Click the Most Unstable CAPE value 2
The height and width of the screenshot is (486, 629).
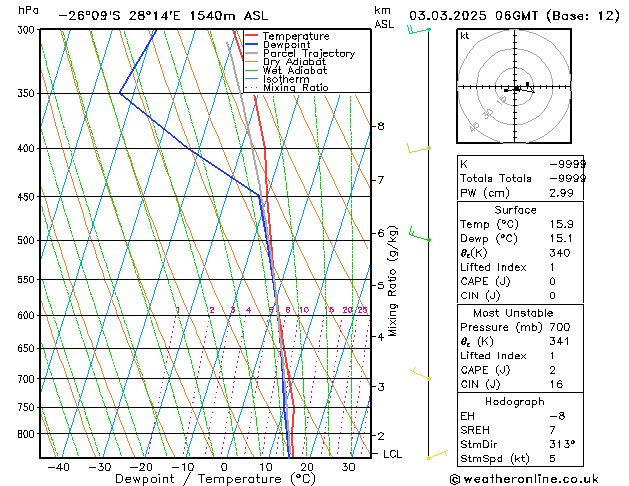552,370
